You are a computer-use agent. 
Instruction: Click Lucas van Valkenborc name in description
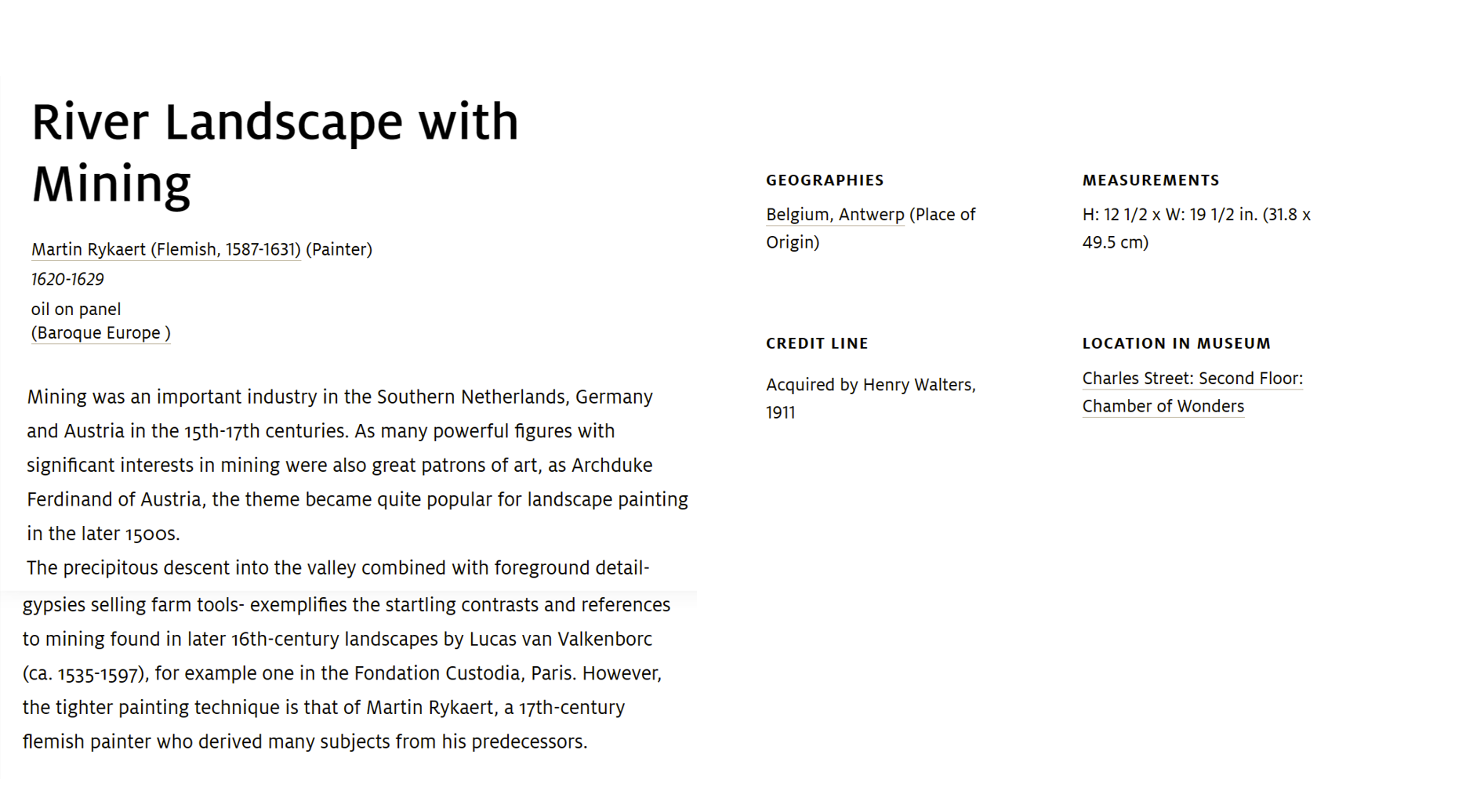[x=561, y=640]
